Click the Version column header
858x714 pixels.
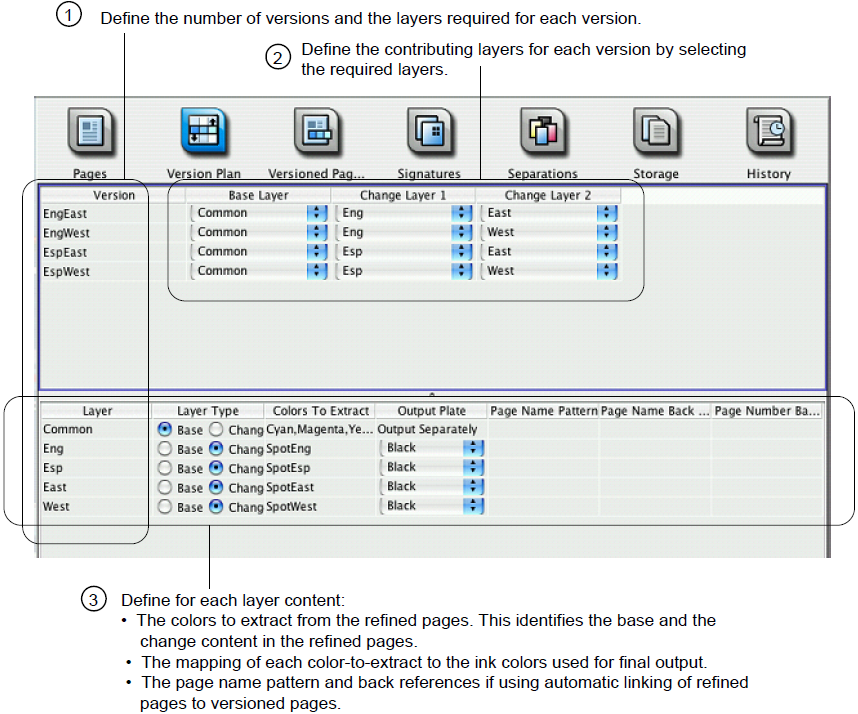click(113, 195)
